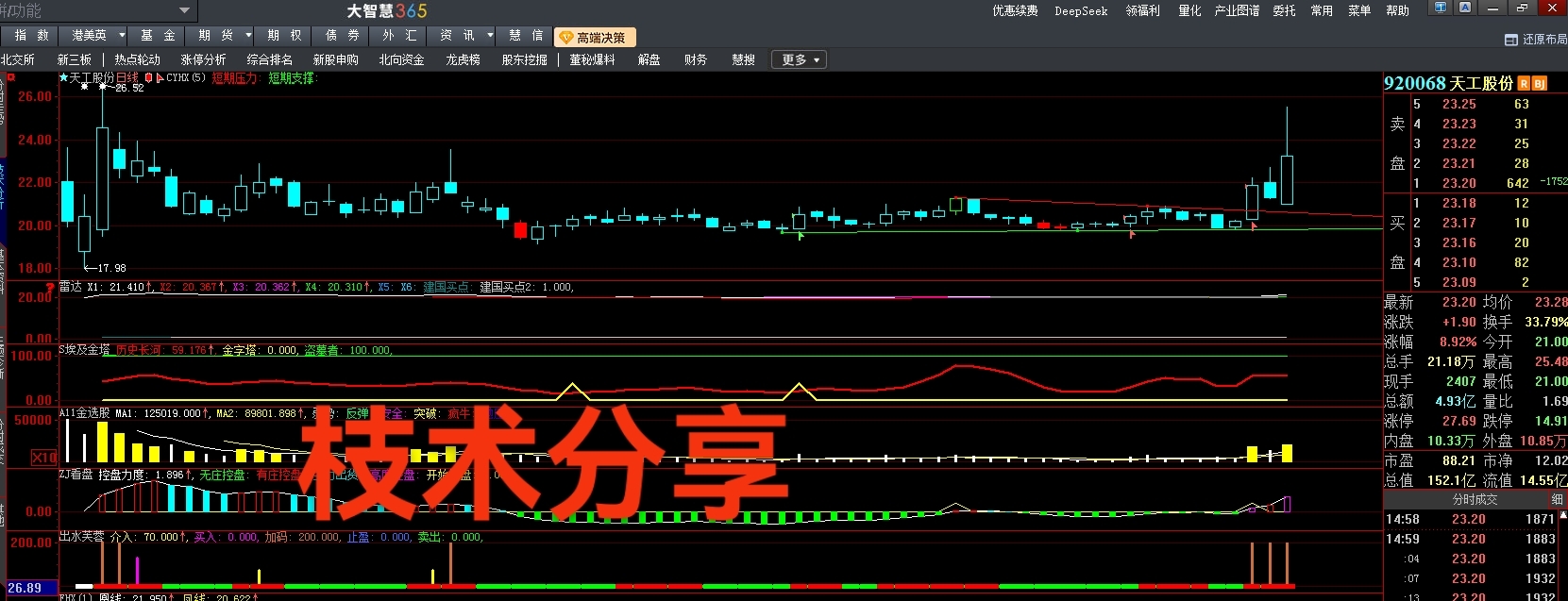Screen dimensions: 1568x601
Task: Open the 更多 dropdown
Action: point(800,59)
